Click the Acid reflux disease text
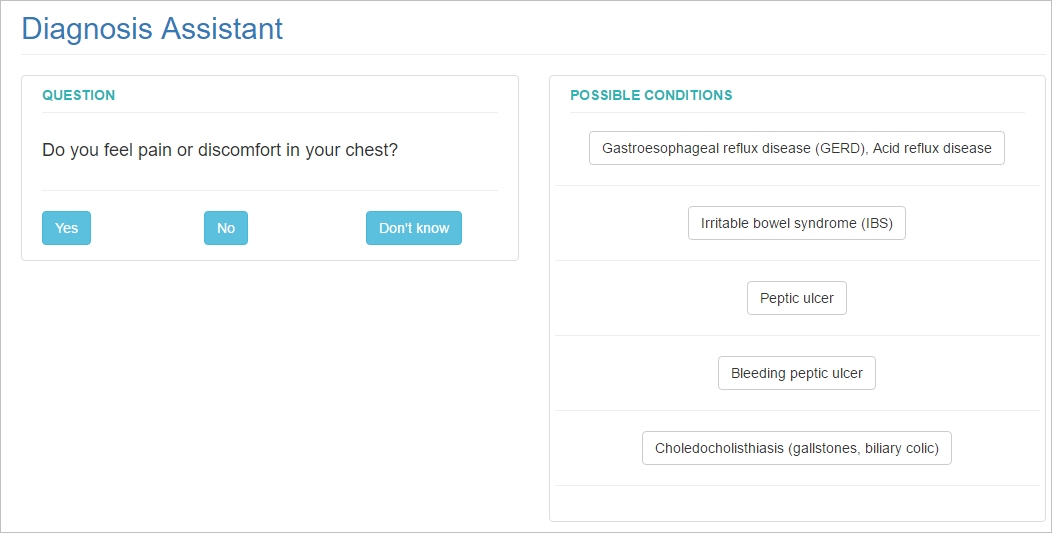The image size is (1056, 538). click(932, 148)
